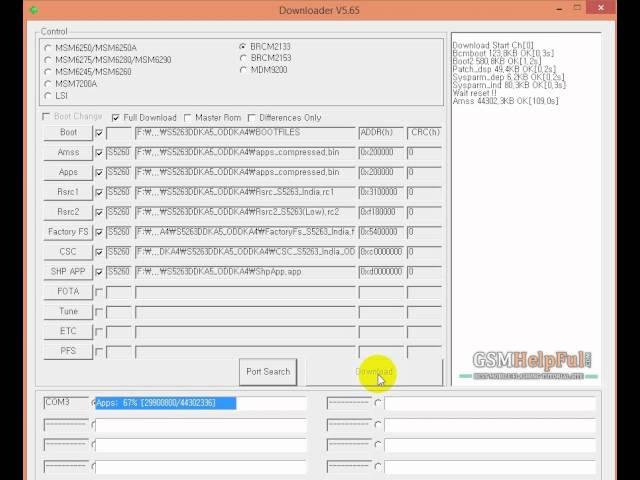Enable the Master Rom checkbox
Image resolution: width=640 pixels, height=480 pixels.
[188, 117]
